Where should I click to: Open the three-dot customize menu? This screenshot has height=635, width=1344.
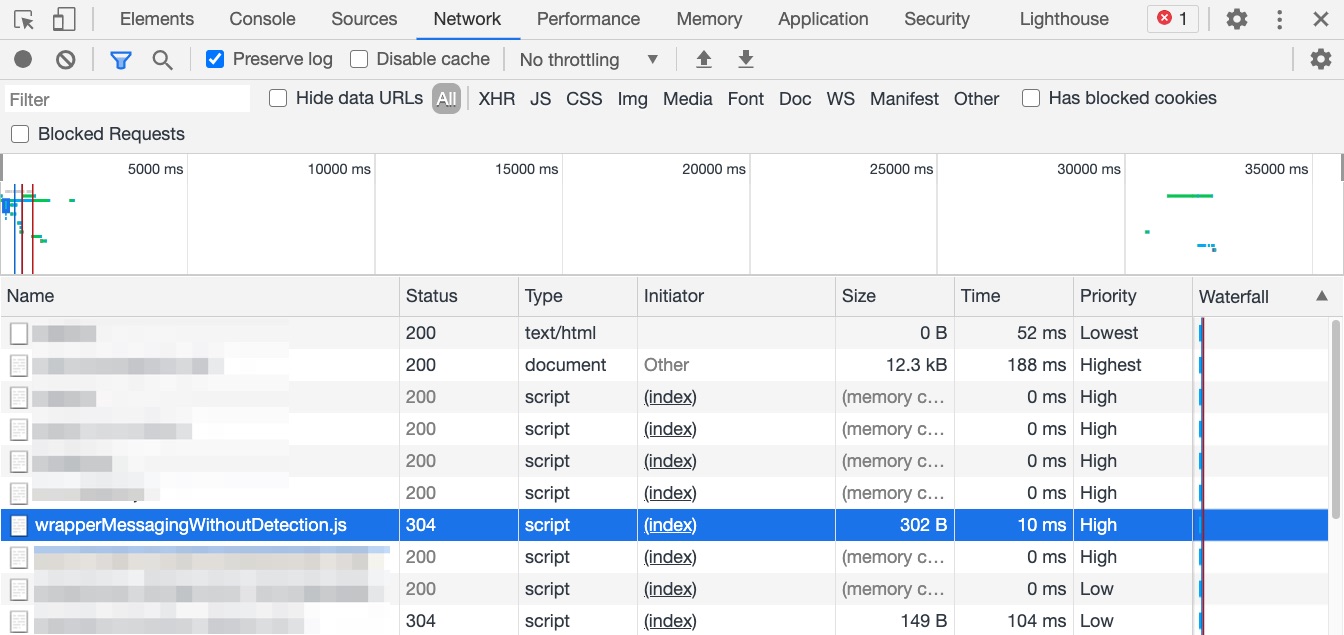(x=1279, y=18)
